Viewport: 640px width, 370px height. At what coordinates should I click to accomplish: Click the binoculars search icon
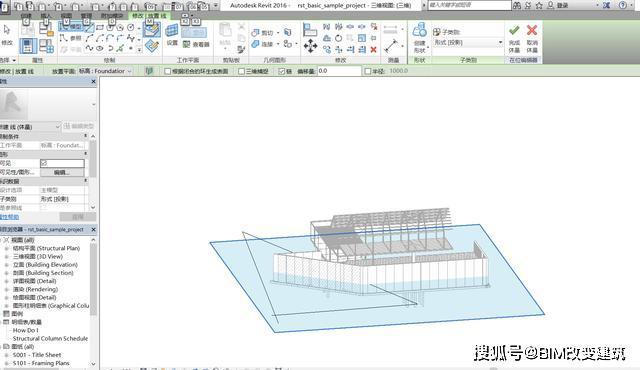tap(517, 5)
